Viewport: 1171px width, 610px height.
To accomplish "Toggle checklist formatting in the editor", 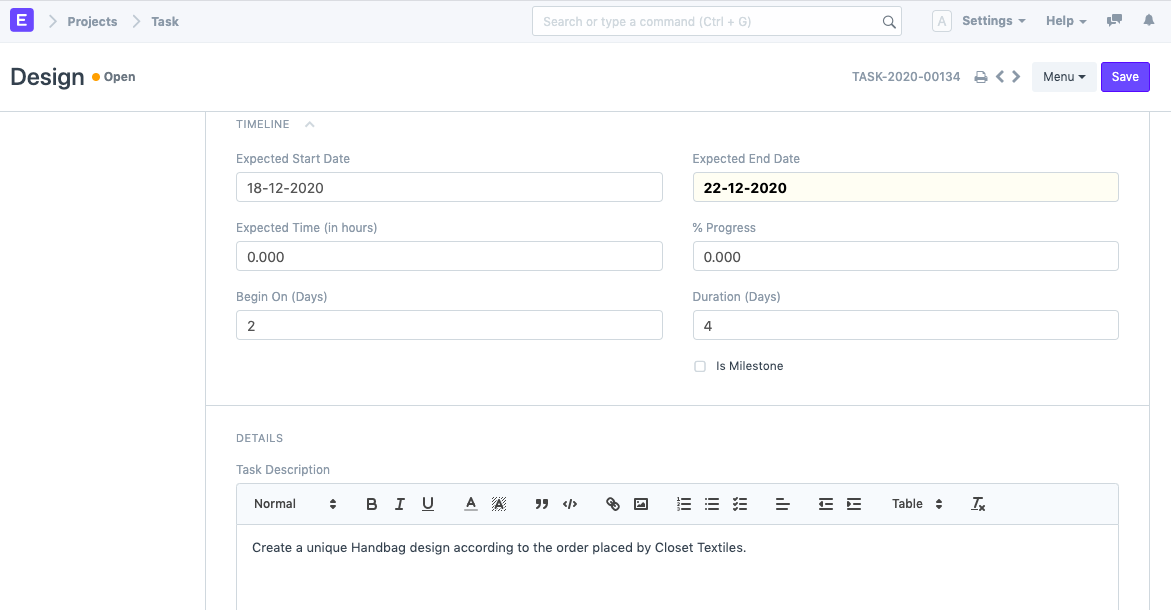I will pos(739,504).
